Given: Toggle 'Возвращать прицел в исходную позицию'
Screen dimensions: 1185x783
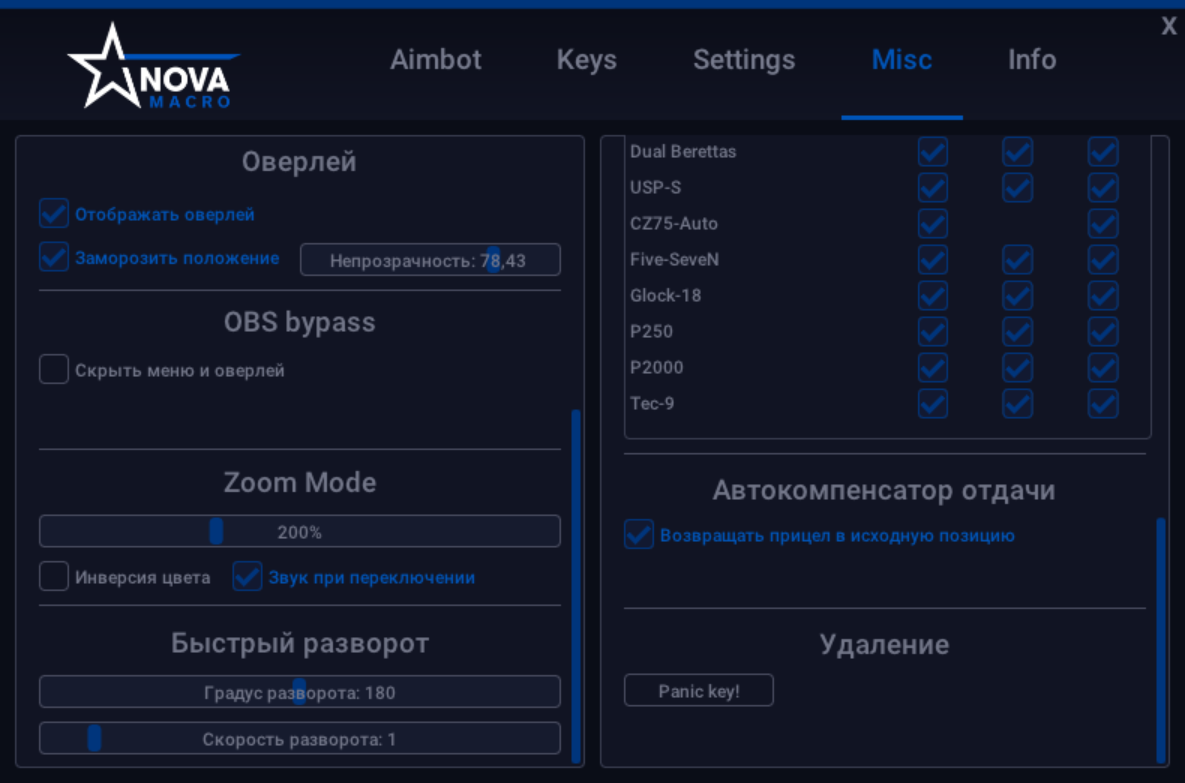Looking at the screenshot, I should [x=638, y=535].
